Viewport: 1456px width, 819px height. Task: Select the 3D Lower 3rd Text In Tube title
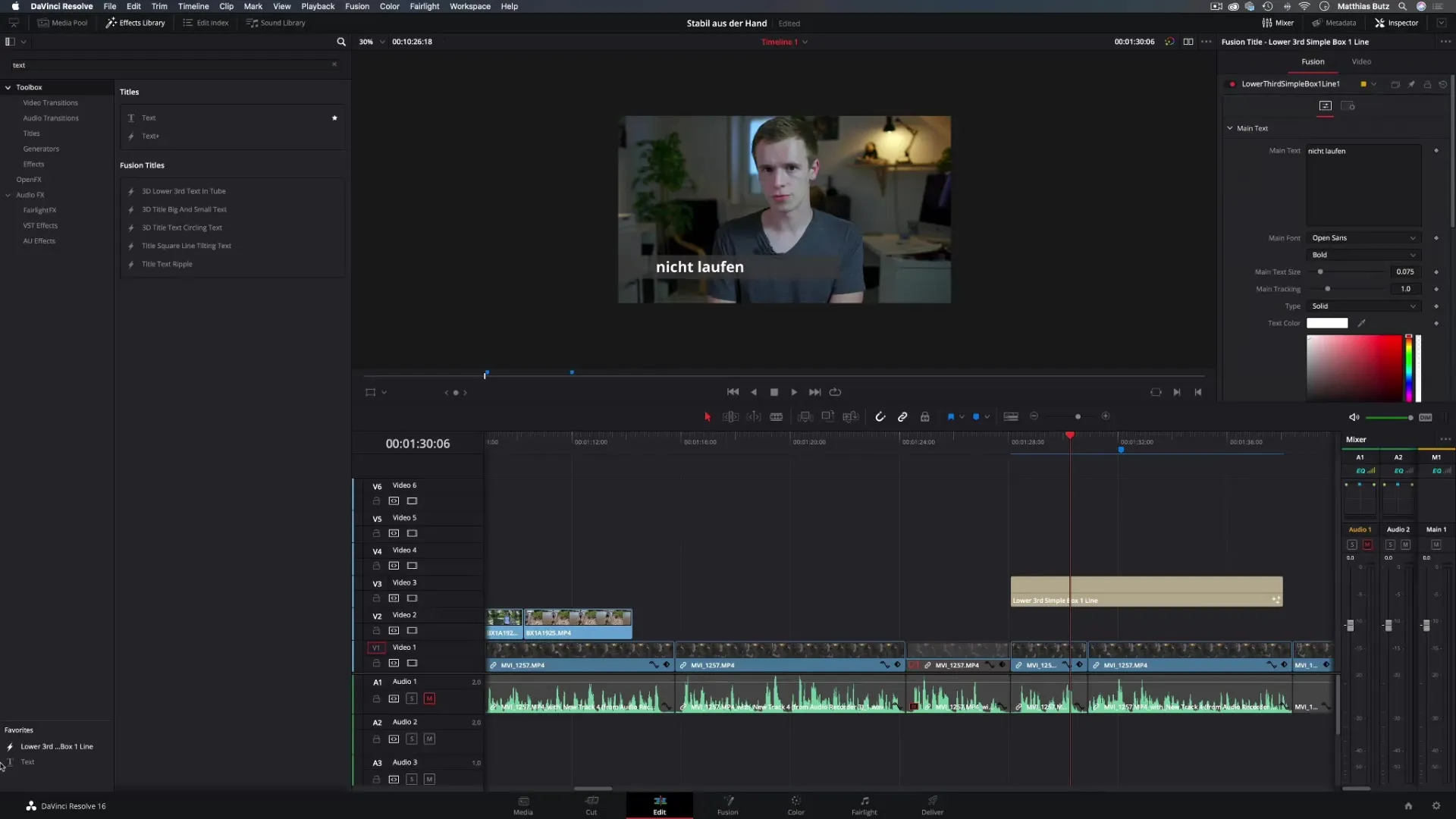pos(184,191)
